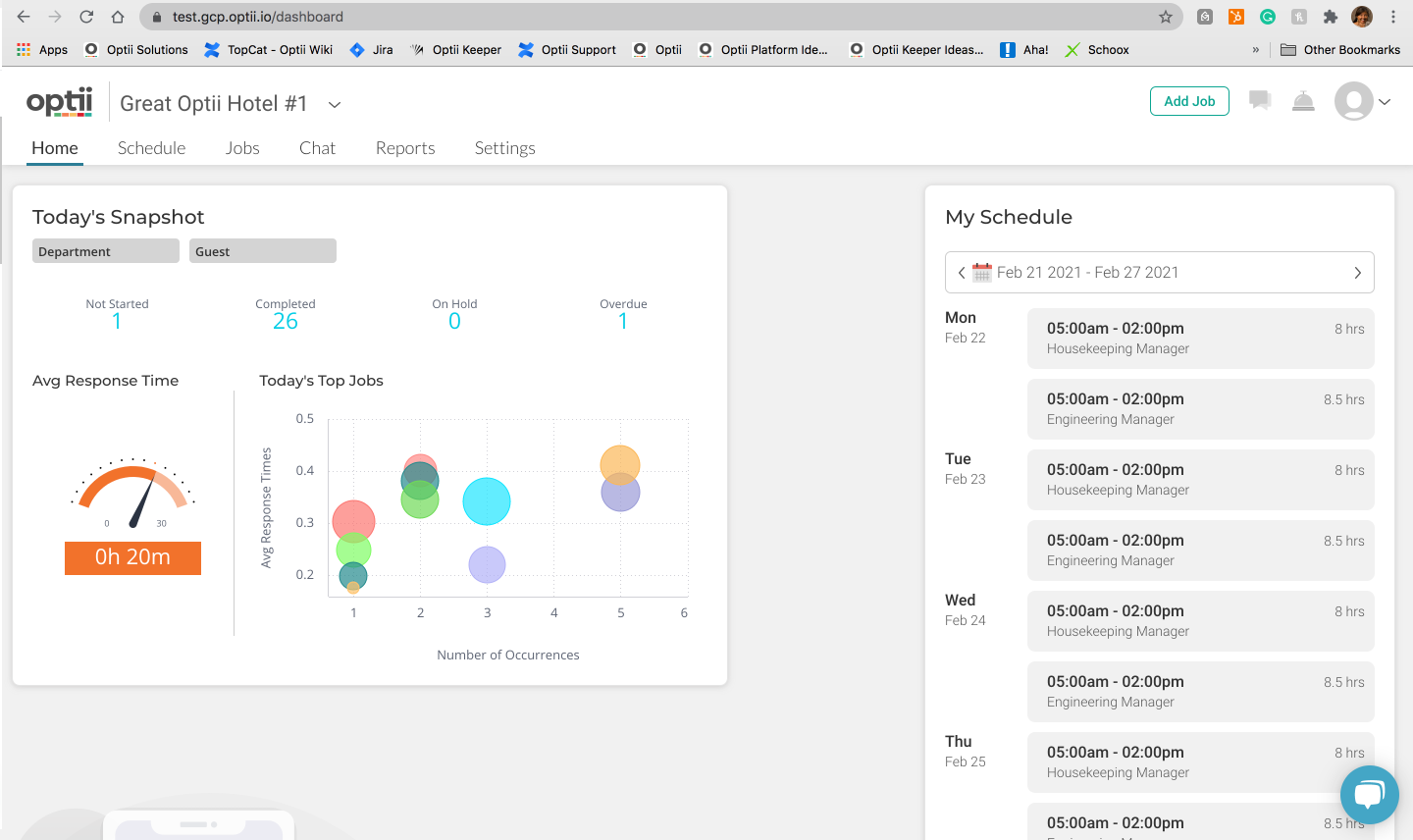Reload the page with the refresh icon
1413x840 pixels.
(x=86, y=17)
